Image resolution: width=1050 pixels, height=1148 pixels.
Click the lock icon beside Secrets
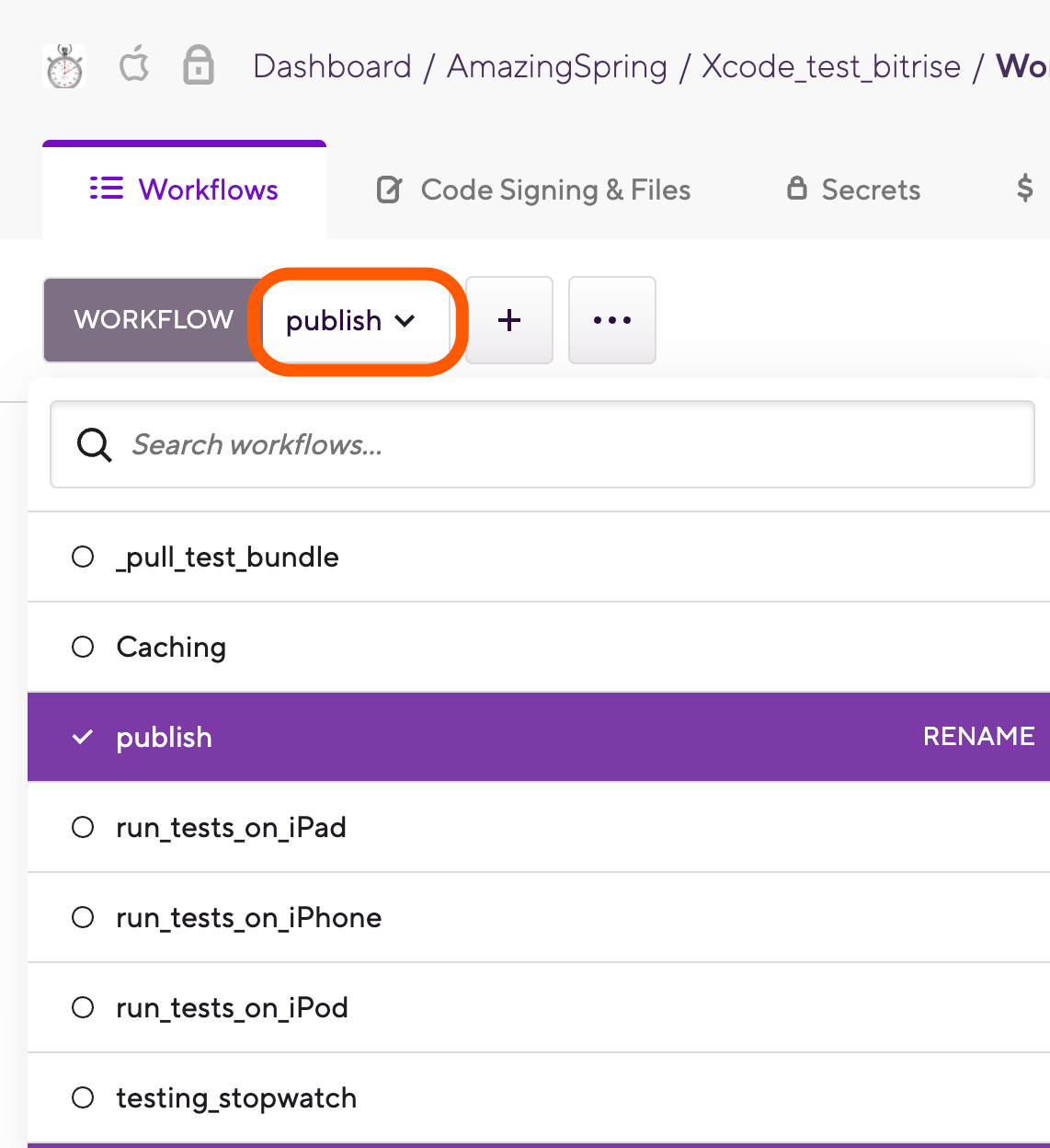(x=798, y=189)
